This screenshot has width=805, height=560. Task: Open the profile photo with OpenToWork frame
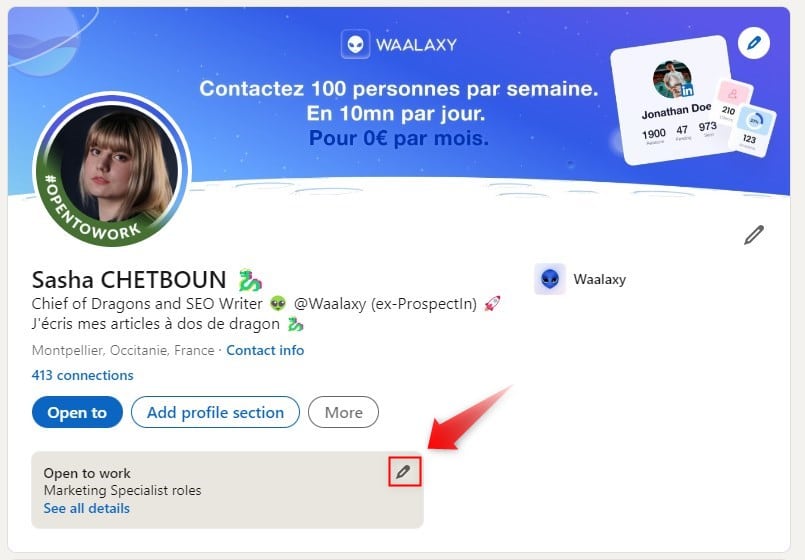(x=113, y=169)
